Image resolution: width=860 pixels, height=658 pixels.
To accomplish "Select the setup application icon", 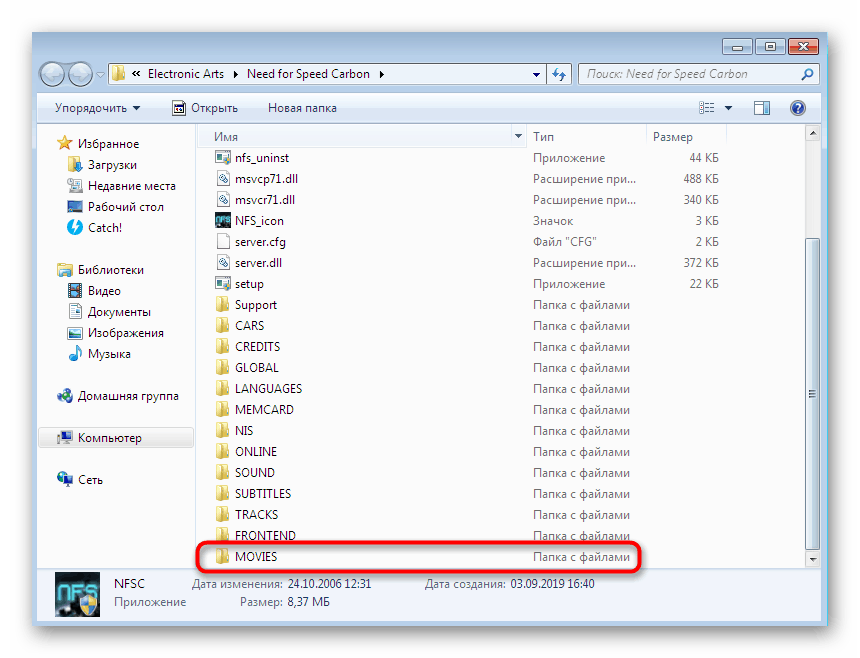I will tap(223, 283).
